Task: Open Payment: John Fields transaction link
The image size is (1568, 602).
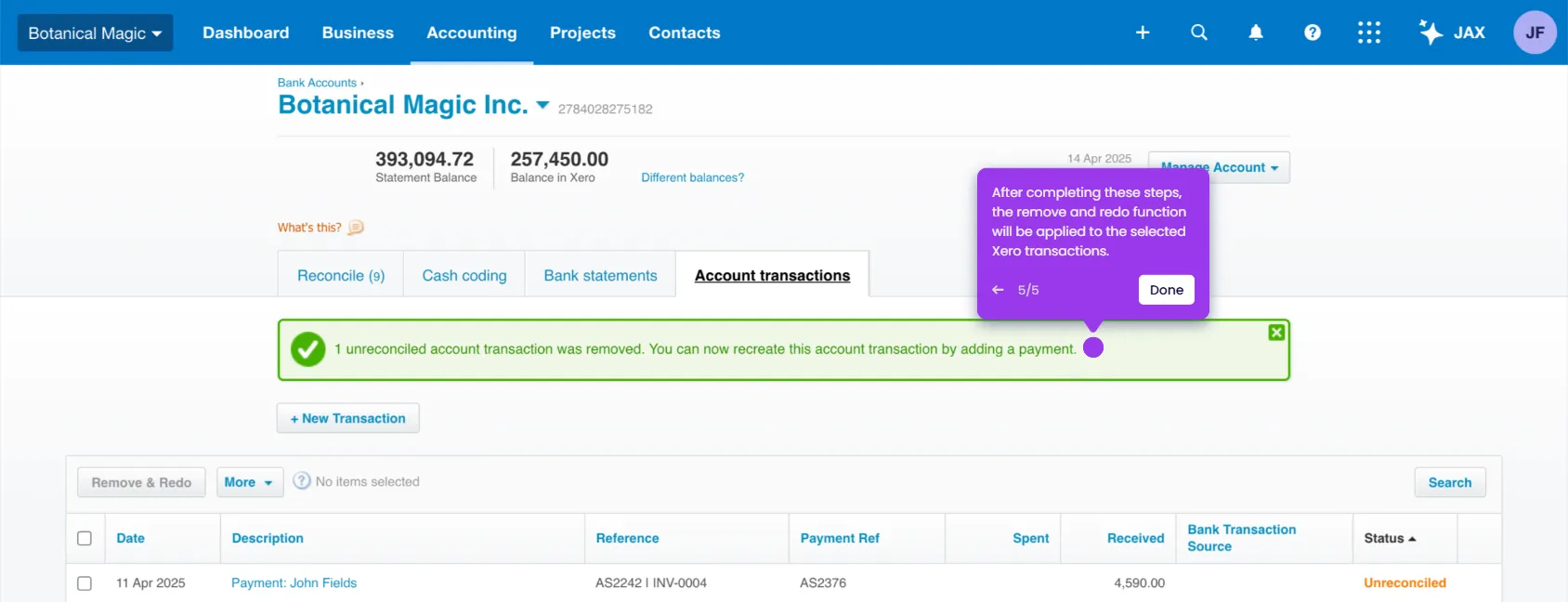Action: point(294,583)
